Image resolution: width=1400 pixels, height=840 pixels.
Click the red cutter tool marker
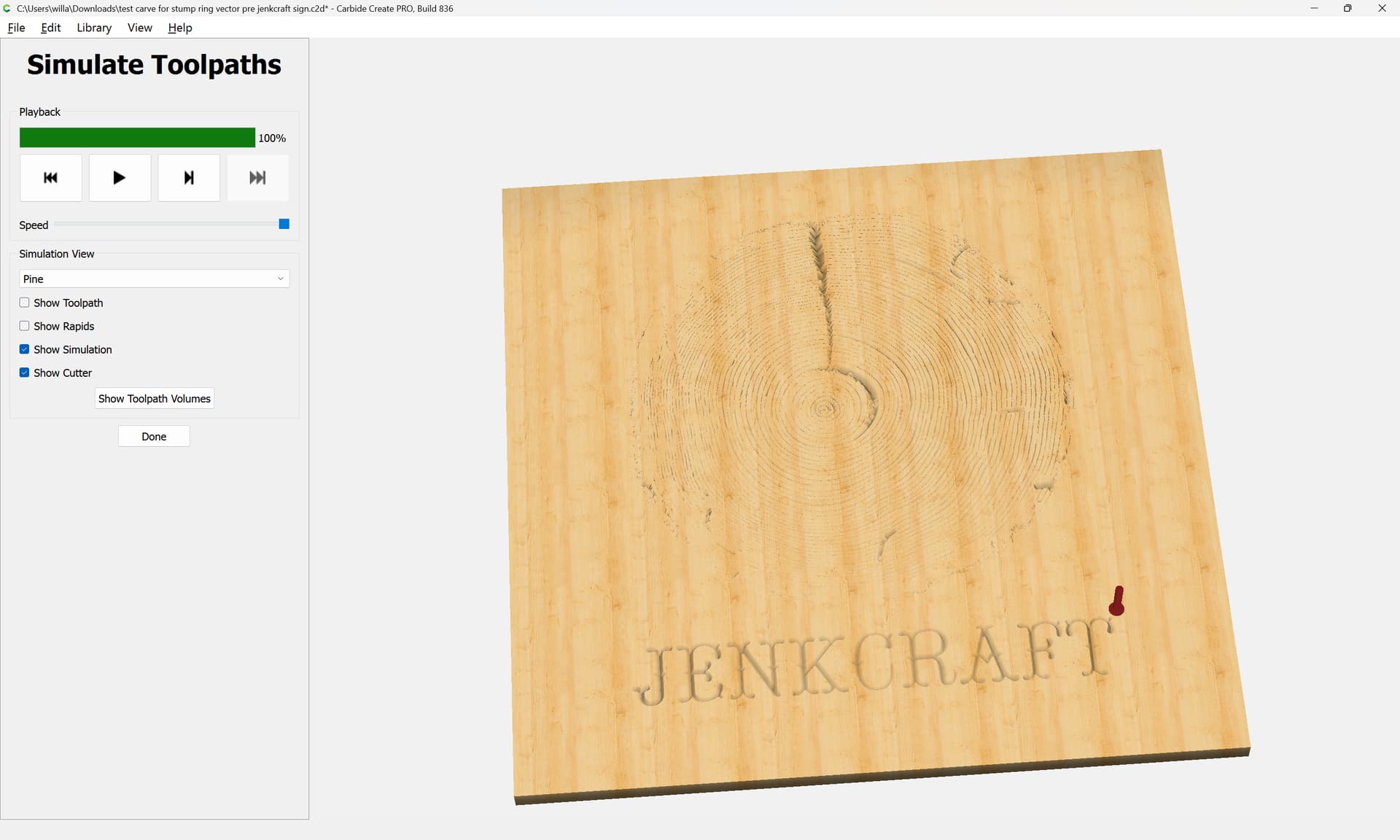pos(1116,602)
